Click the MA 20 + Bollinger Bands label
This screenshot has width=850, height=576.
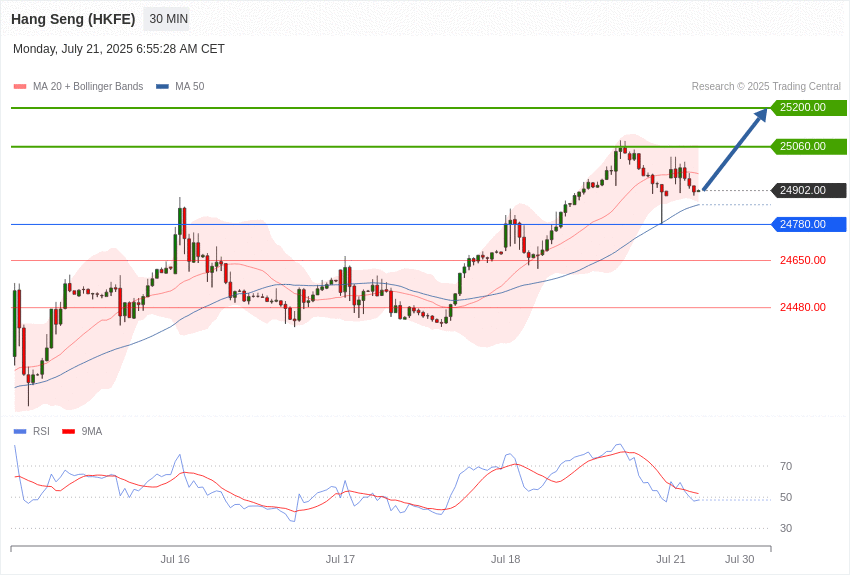click(88, 87)
